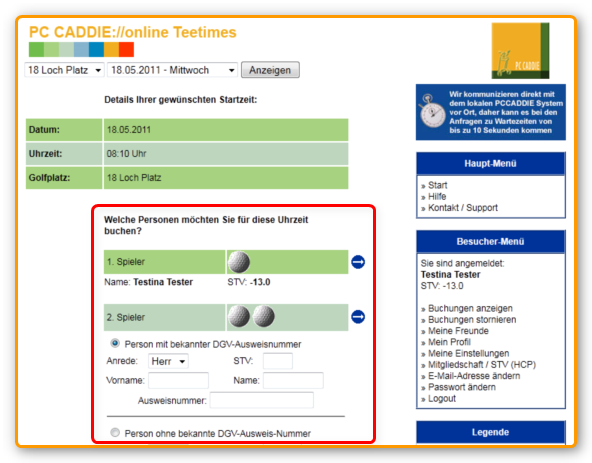Screen dimensions: 592x463
Task: Click the PC CADDIE logo image
Action: pos(520,51)
